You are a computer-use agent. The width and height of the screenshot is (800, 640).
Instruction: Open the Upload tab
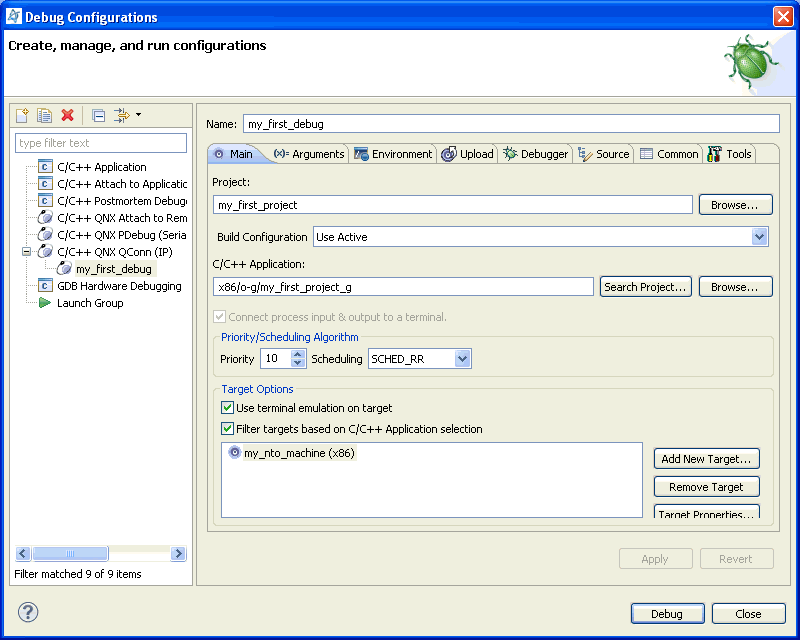(x=467, y=154)
